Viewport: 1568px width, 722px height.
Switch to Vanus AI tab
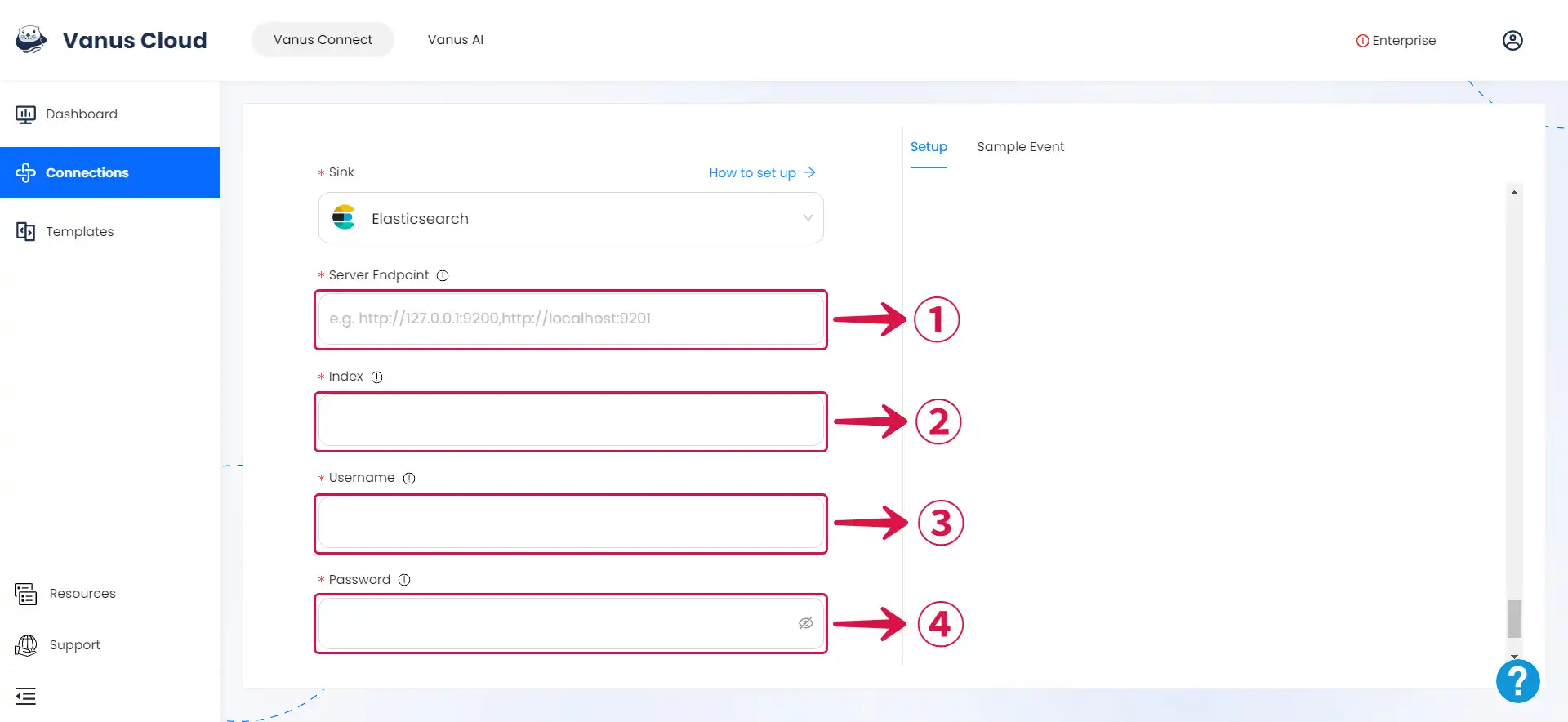pyautogui.click(x=456, y=39)
